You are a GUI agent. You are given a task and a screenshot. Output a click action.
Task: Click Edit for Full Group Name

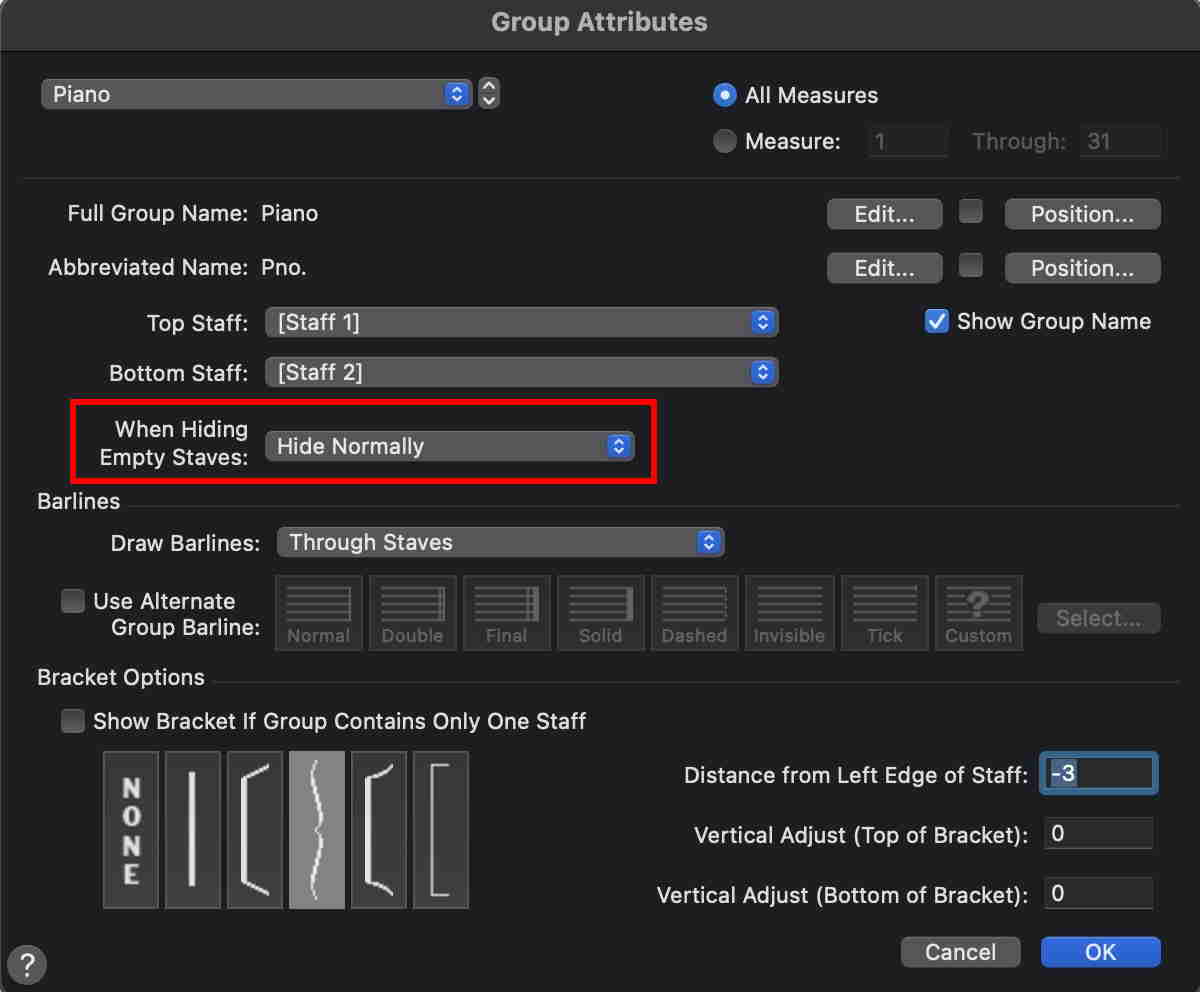click(884, 214)
